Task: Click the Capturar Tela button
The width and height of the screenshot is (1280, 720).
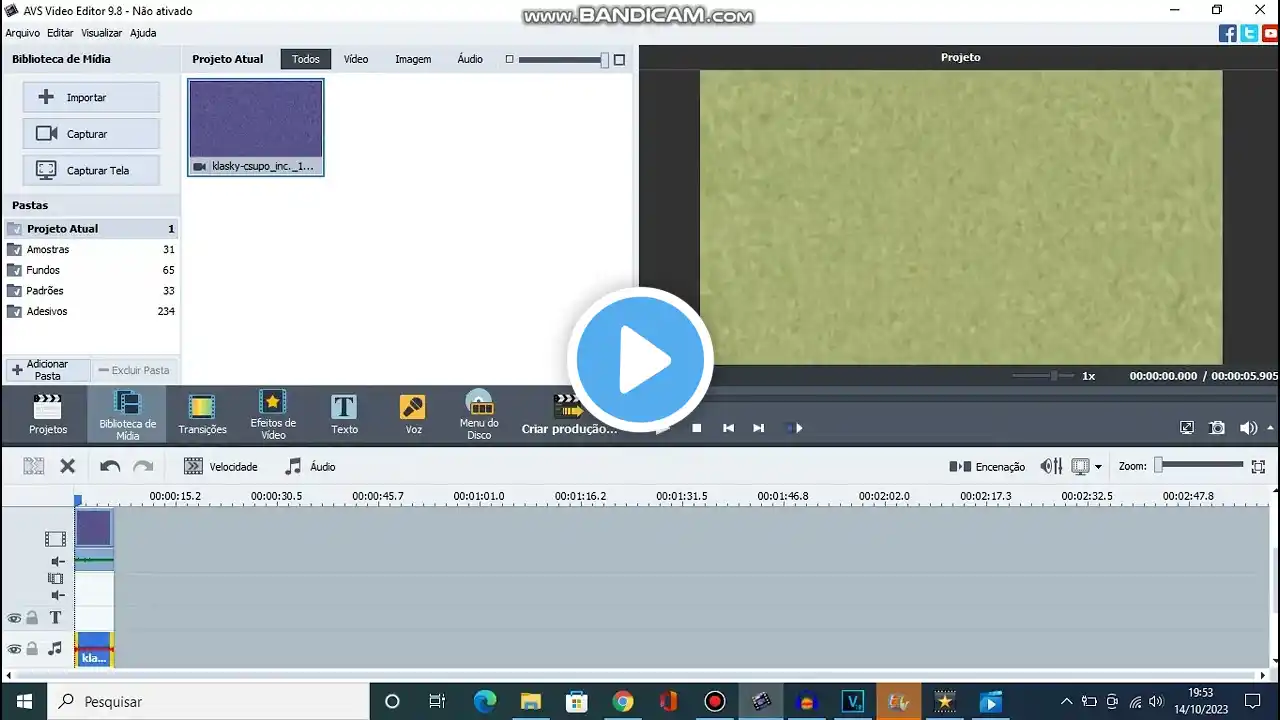Action: (91, 170)
